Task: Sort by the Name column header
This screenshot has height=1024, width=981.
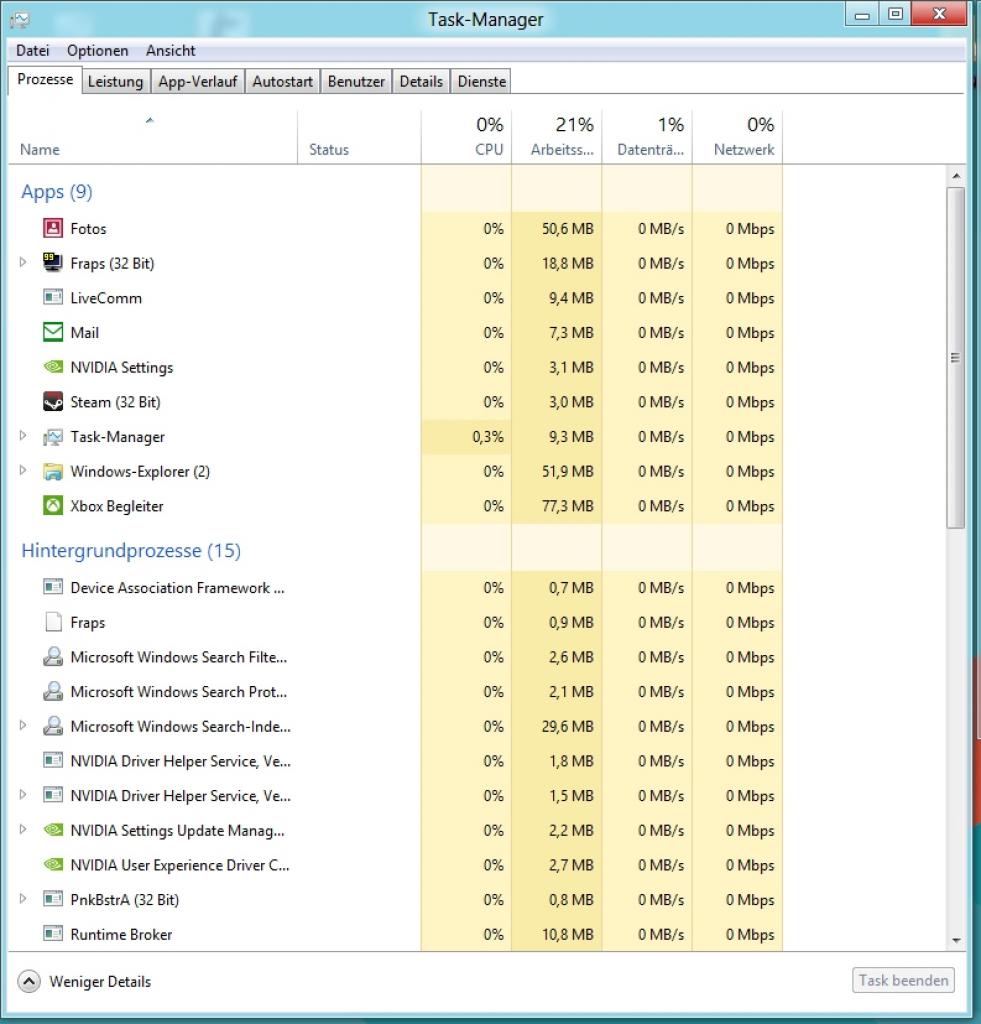Action: click(153, 137)
